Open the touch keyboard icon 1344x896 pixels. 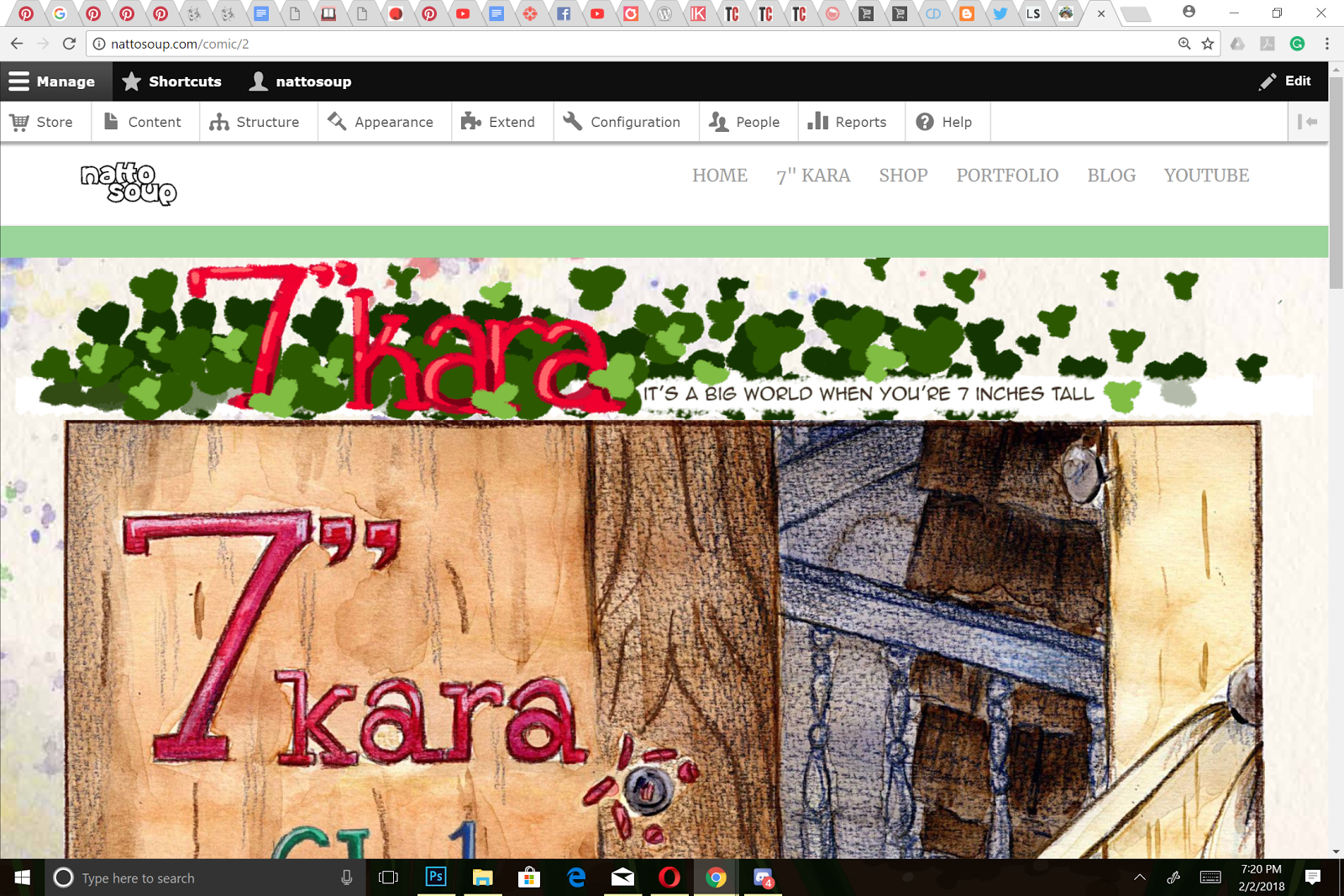(x=1210, y=878)
